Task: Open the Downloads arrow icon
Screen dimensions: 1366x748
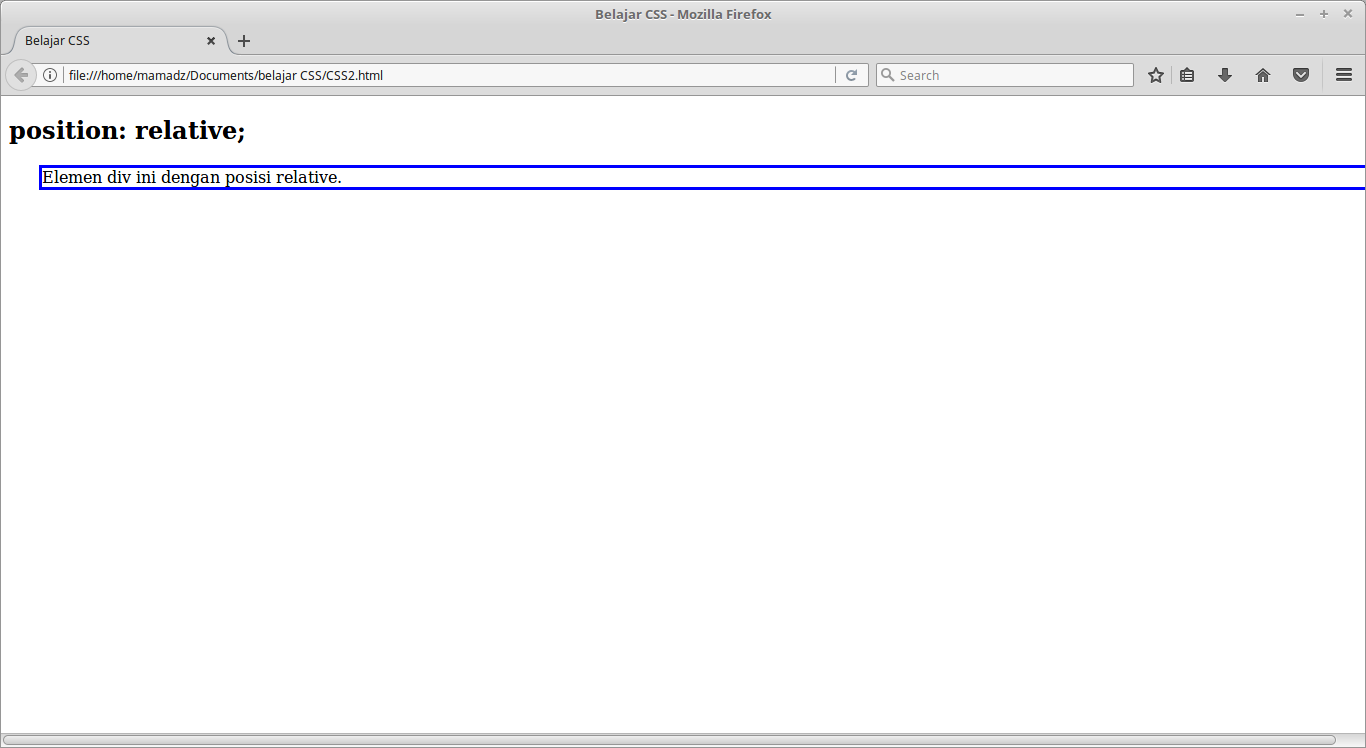Action: [x=1225, y=75]
